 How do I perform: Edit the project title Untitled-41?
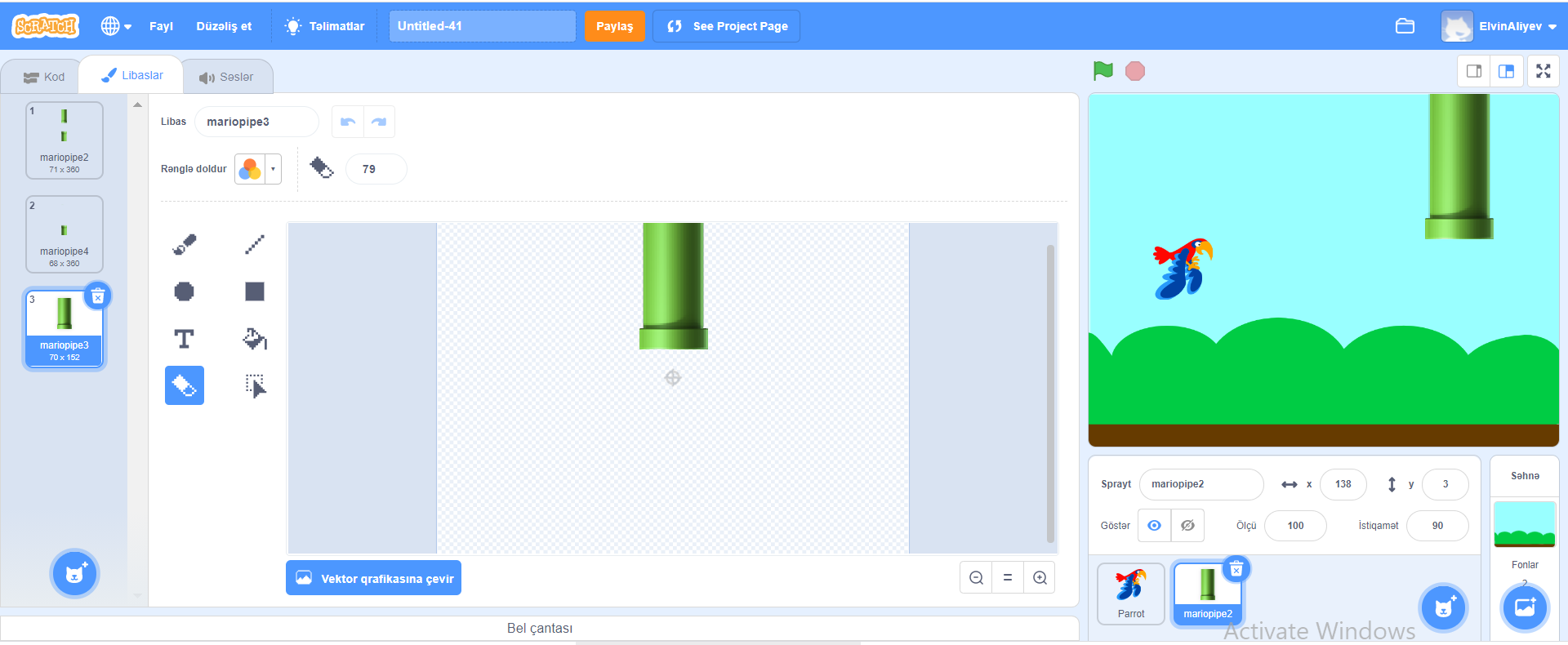point(482,26)
